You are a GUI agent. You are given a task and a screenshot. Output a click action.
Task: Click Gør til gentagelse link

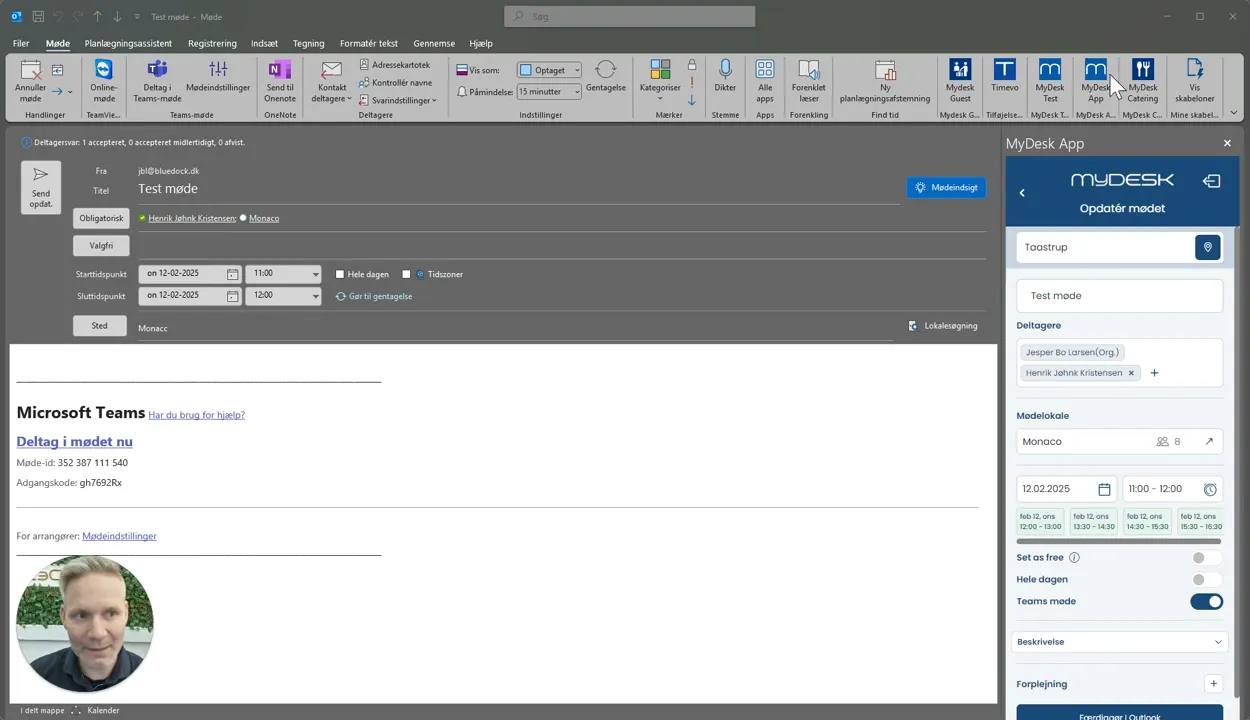coord(374,296)
